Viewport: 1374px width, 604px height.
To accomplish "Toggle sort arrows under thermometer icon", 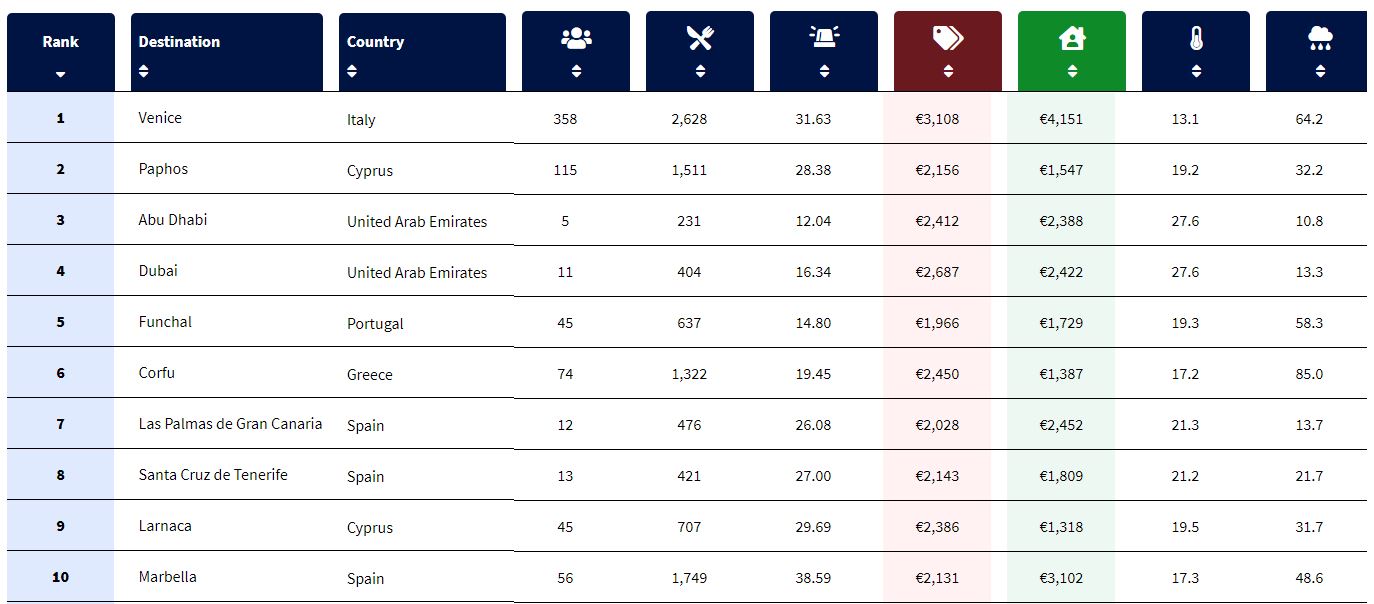I will (x=1196, y=71).
